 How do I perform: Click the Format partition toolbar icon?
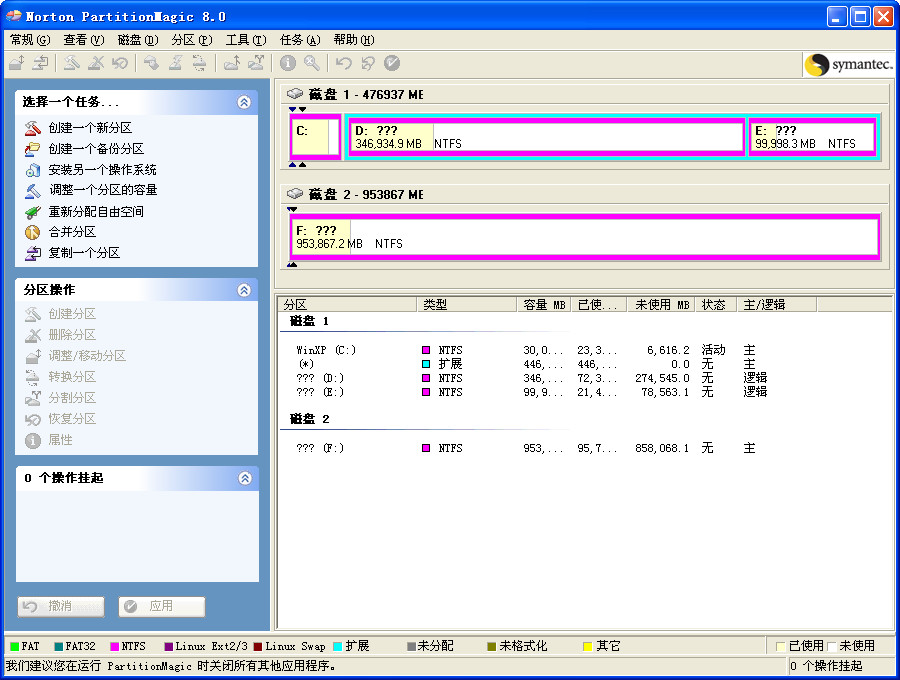[175, 63]
